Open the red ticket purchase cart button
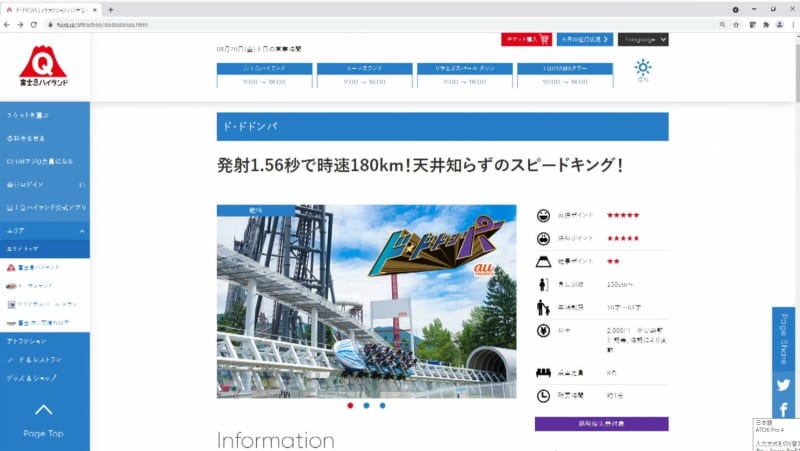 525,39
